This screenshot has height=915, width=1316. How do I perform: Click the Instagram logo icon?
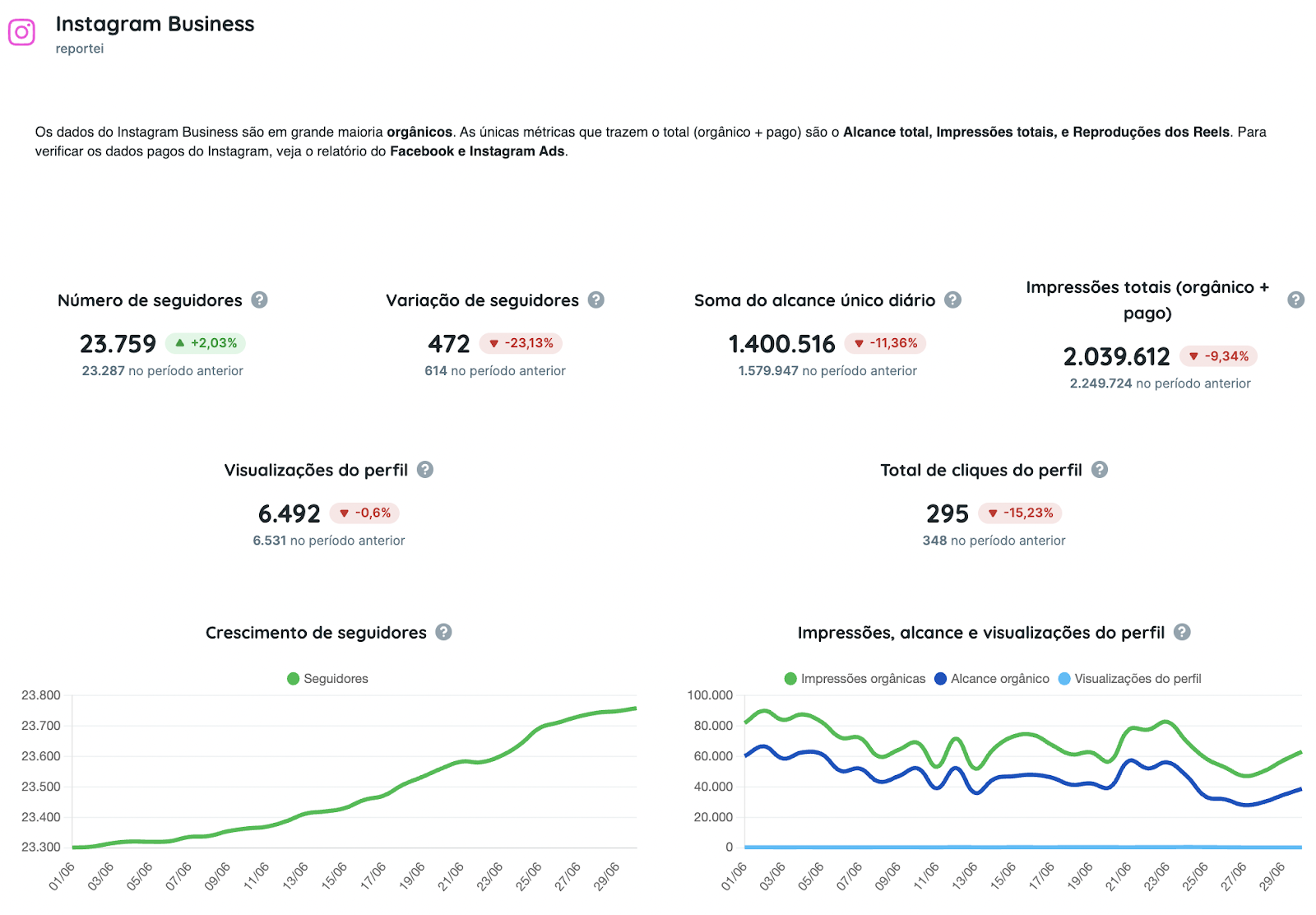pos(21,33)
